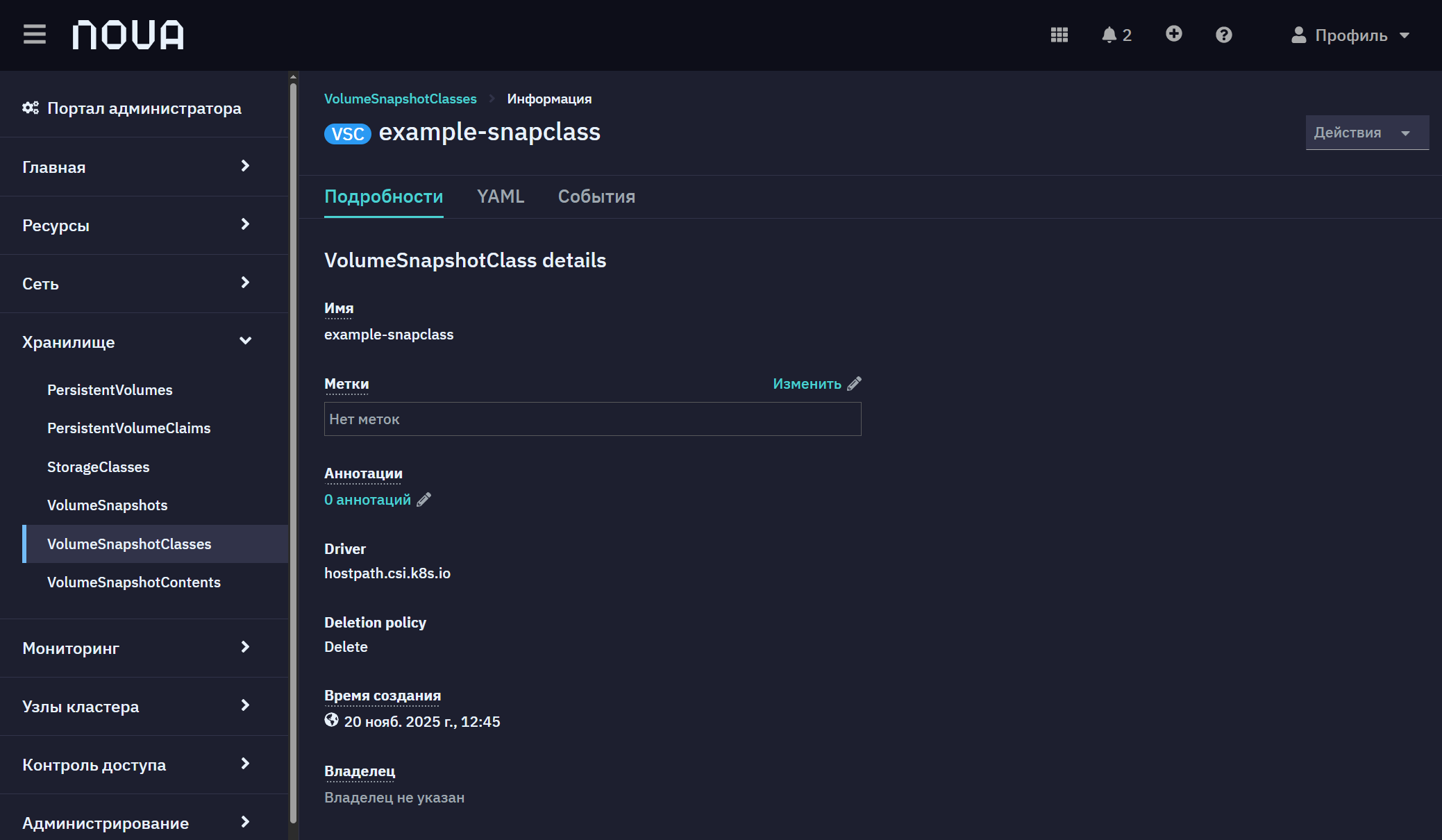
Task: Click the Владелец field label
Action: [360, 771]
